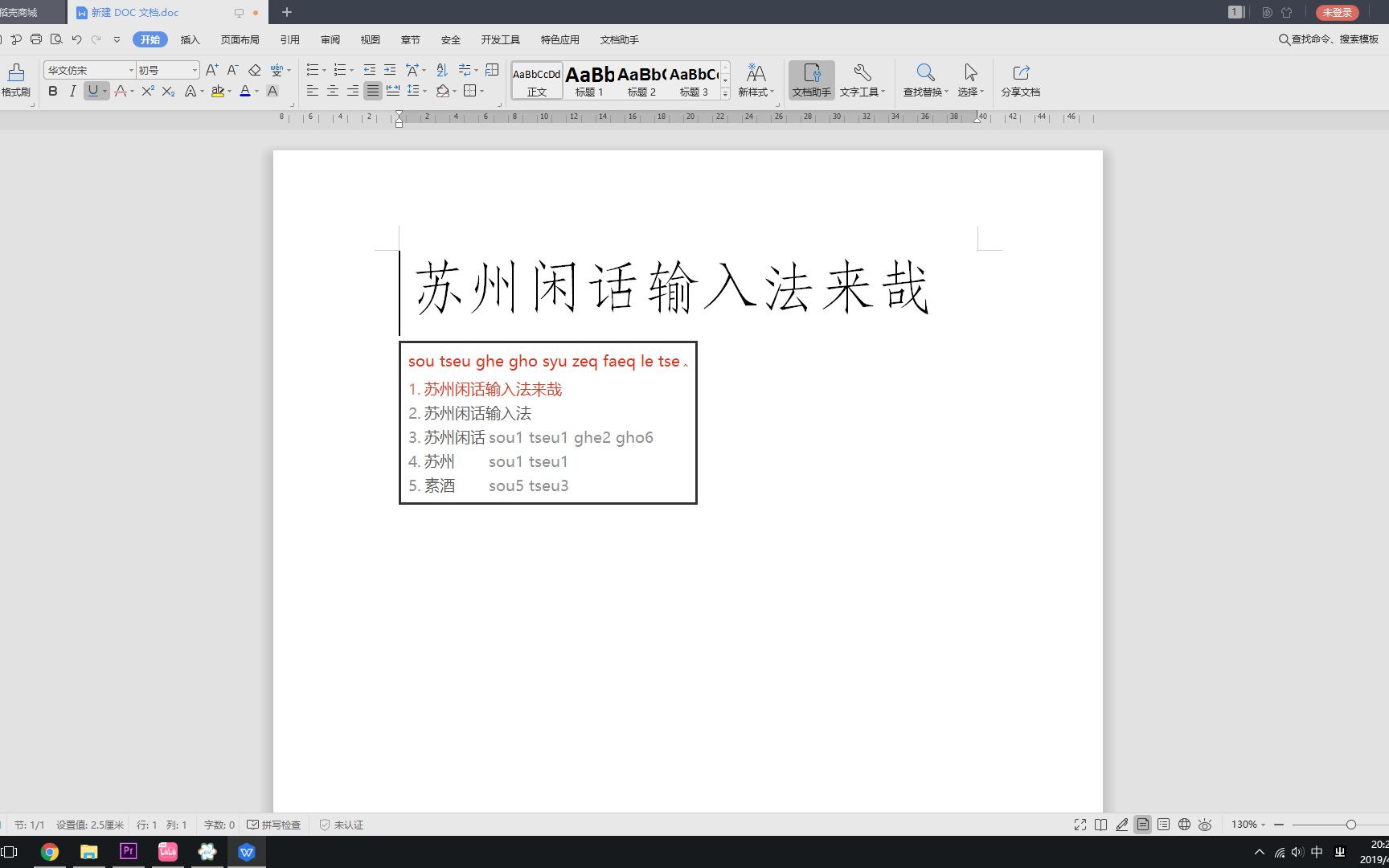Align text right
This screenshot has width=1389, height=868.
353,91
